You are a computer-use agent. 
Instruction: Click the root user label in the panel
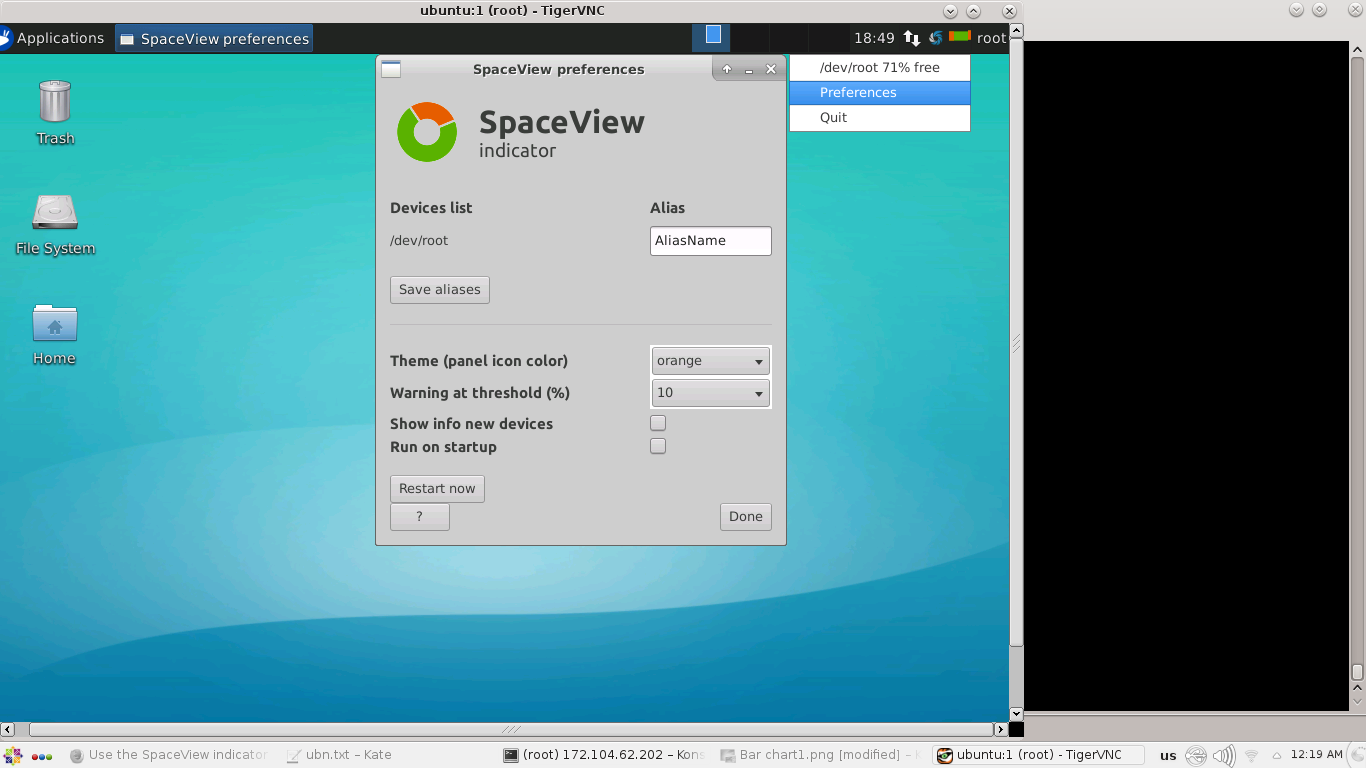coord(991,38)
